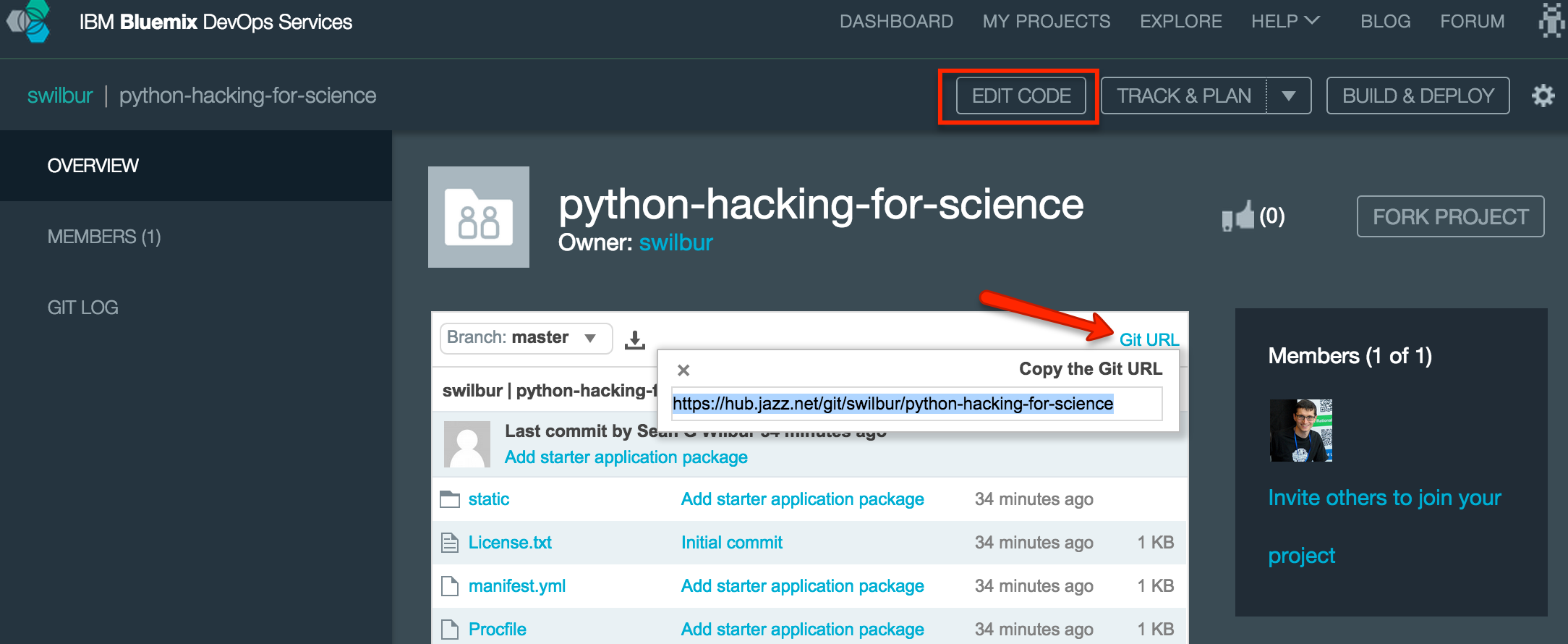Visit the BLOG link
Viewport: 1568px width, 644px height.
pyautogui.click(x=1385, y=22)
